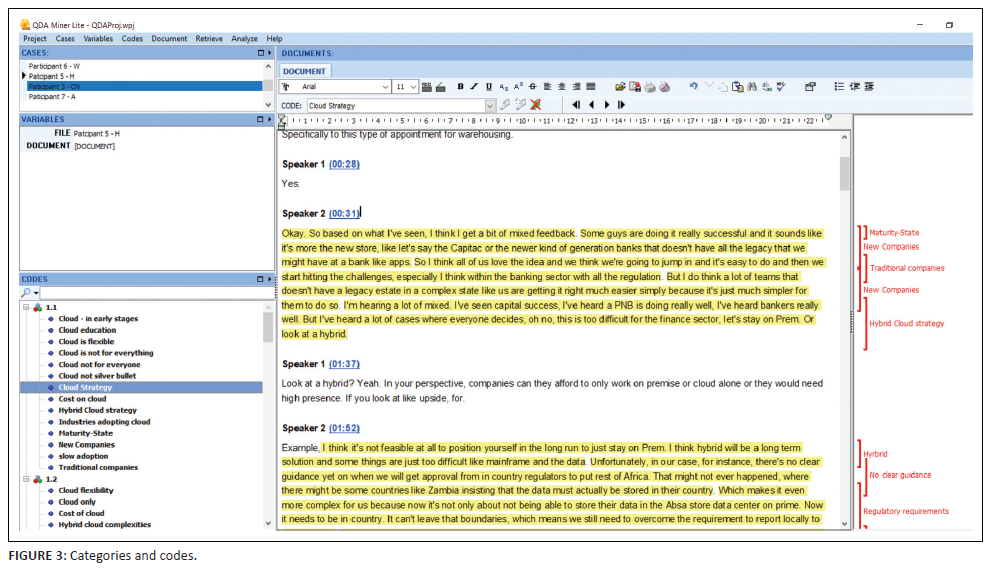Click the remove coding red X icon
Image resolution: width=996 pixels, height=575 pixels.
[536, 105]
